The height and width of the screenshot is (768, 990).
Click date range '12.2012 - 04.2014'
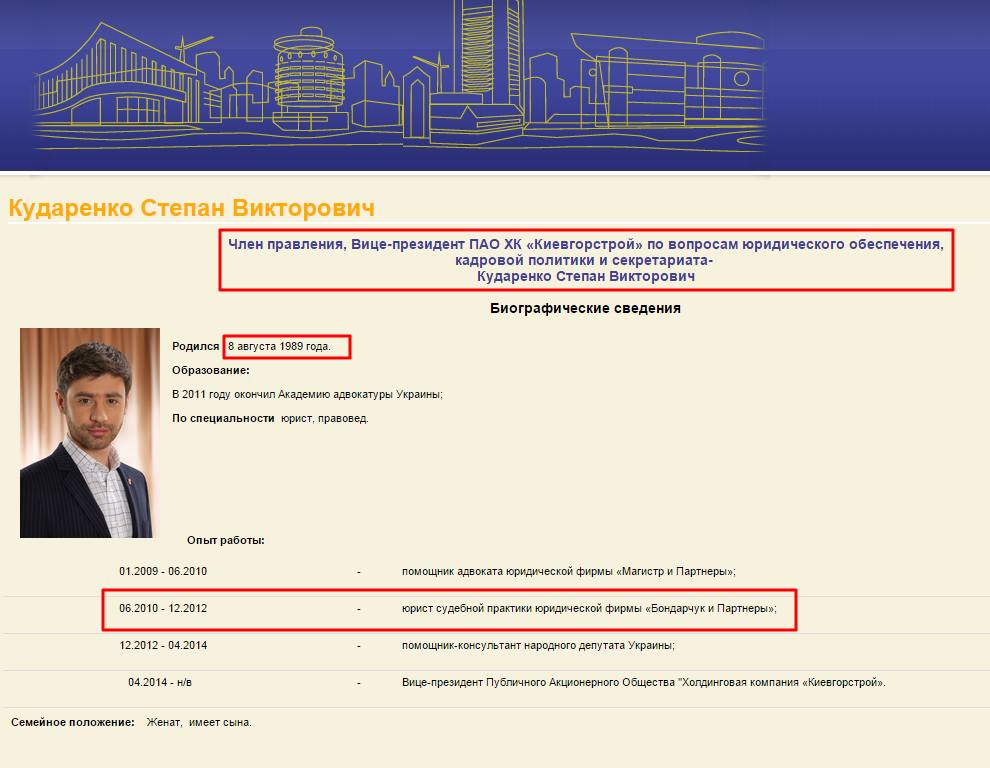pos(163,645)
